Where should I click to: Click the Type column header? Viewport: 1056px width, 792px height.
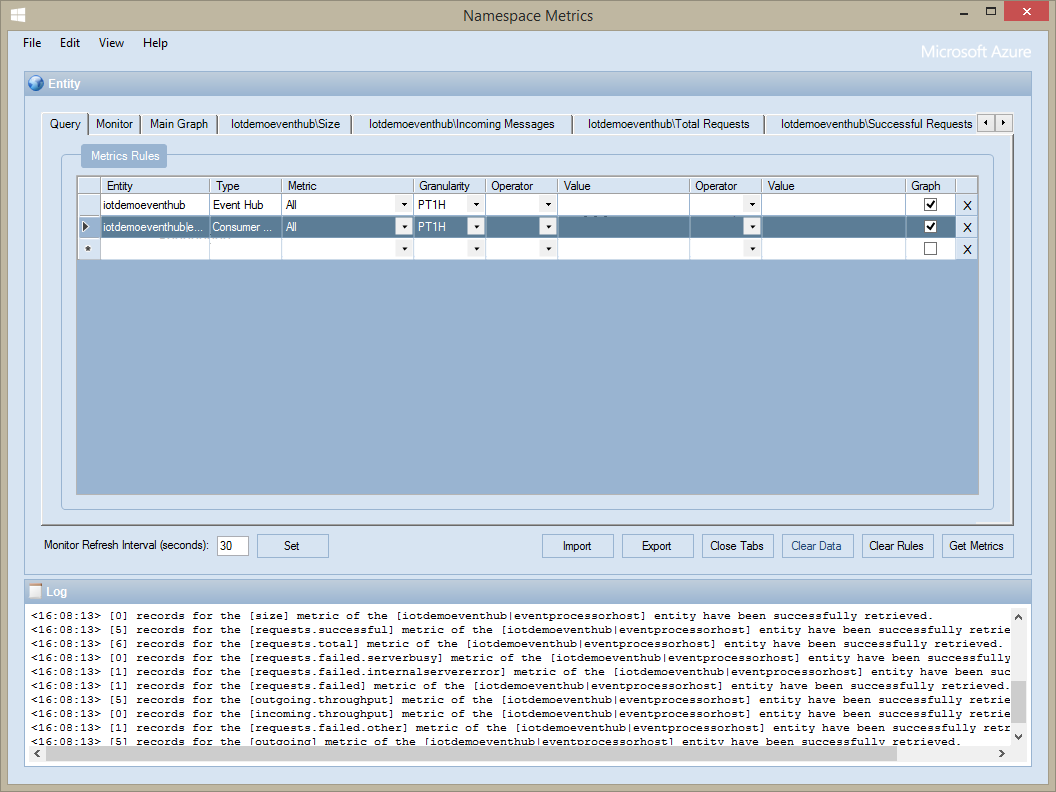point(246,186)
